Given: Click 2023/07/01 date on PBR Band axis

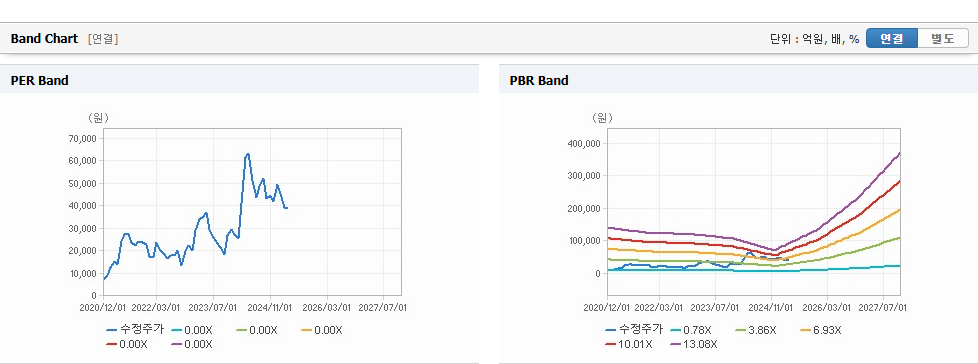Looking at the screenshot, I should coord(715,307).
